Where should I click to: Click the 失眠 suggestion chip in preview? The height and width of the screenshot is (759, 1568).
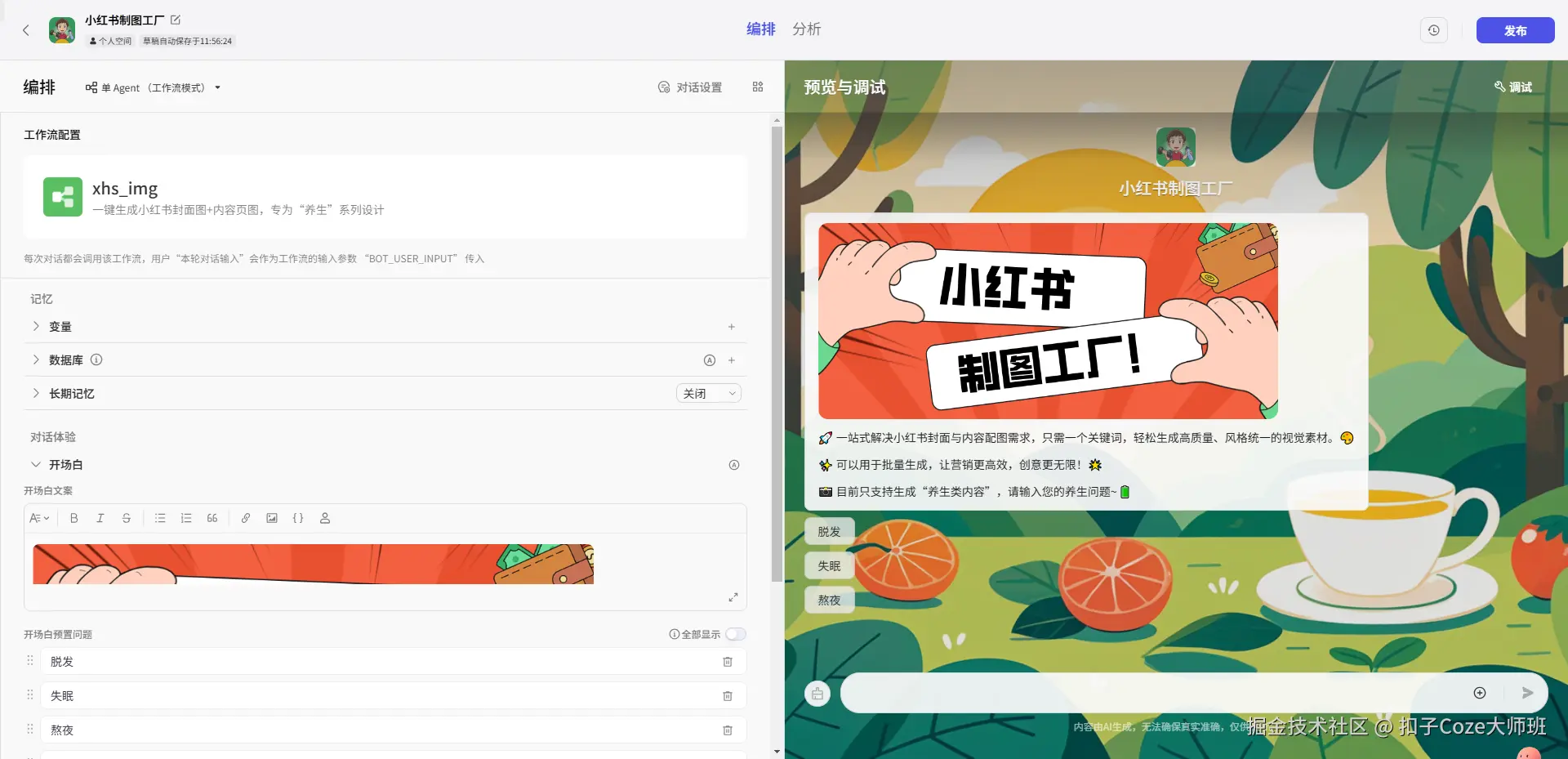(x=829, y=565)
